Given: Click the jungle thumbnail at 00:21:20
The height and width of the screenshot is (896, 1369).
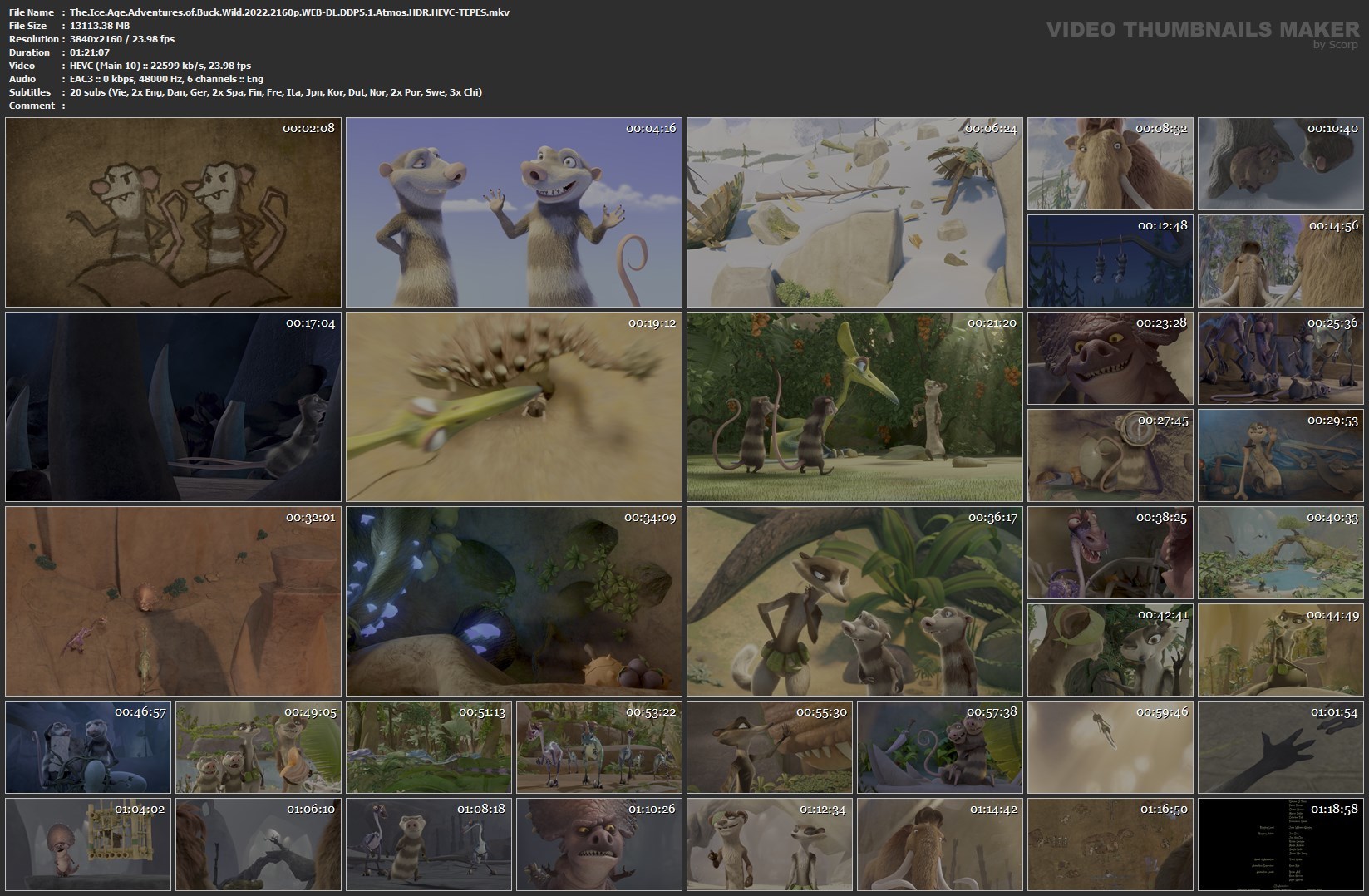Looking at the screenshot, I should [854, 406].
